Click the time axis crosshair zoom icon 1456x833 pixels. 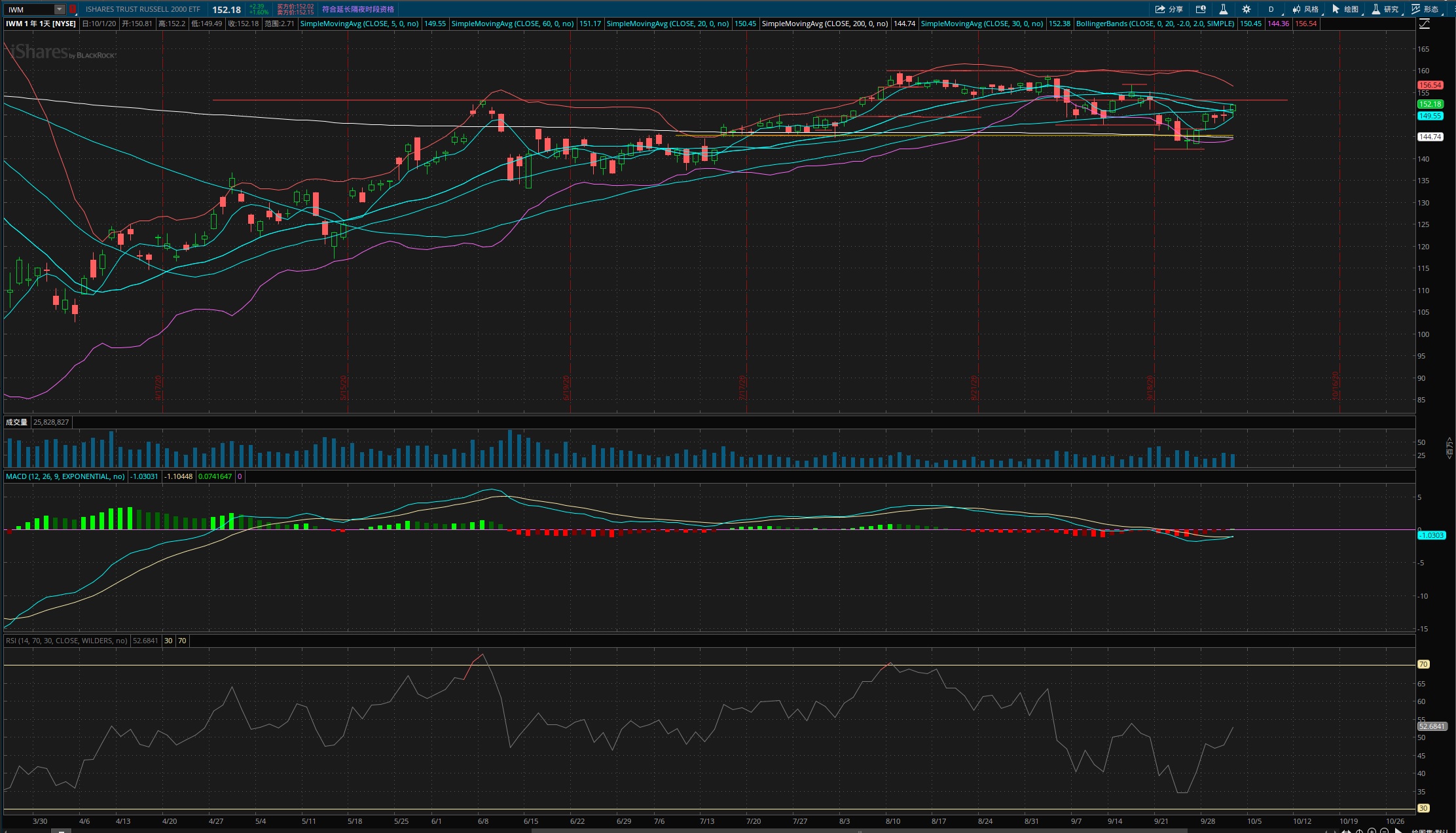(1360, 831)
